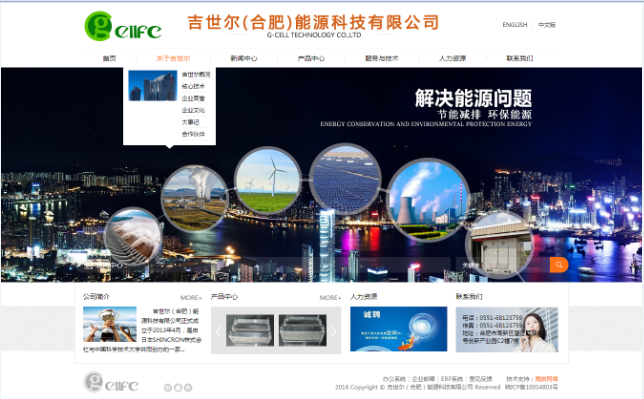Click the grey Gellfc footer logo
Screen dimensions: 644x399
pyautogui.click(x=111, y=382)
